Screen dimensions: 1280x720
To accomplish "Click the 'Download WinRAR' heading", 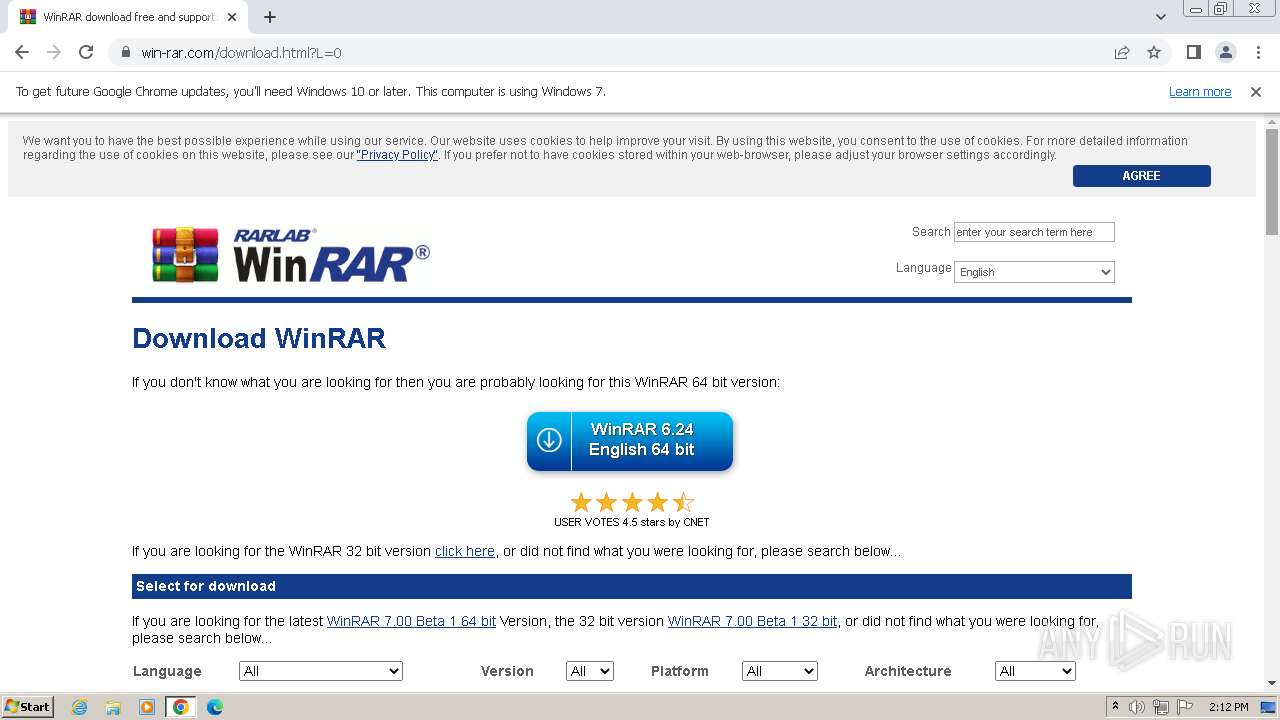I will (259, 338).
